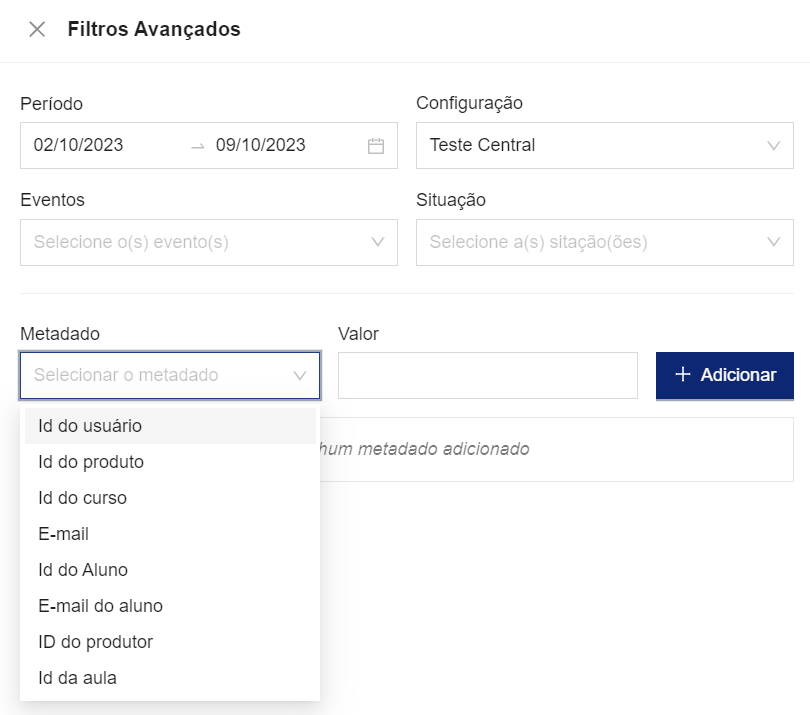The image size is (810, 715).
Task: Open the calendar icon in Período
Action: (x=376, y=146)
